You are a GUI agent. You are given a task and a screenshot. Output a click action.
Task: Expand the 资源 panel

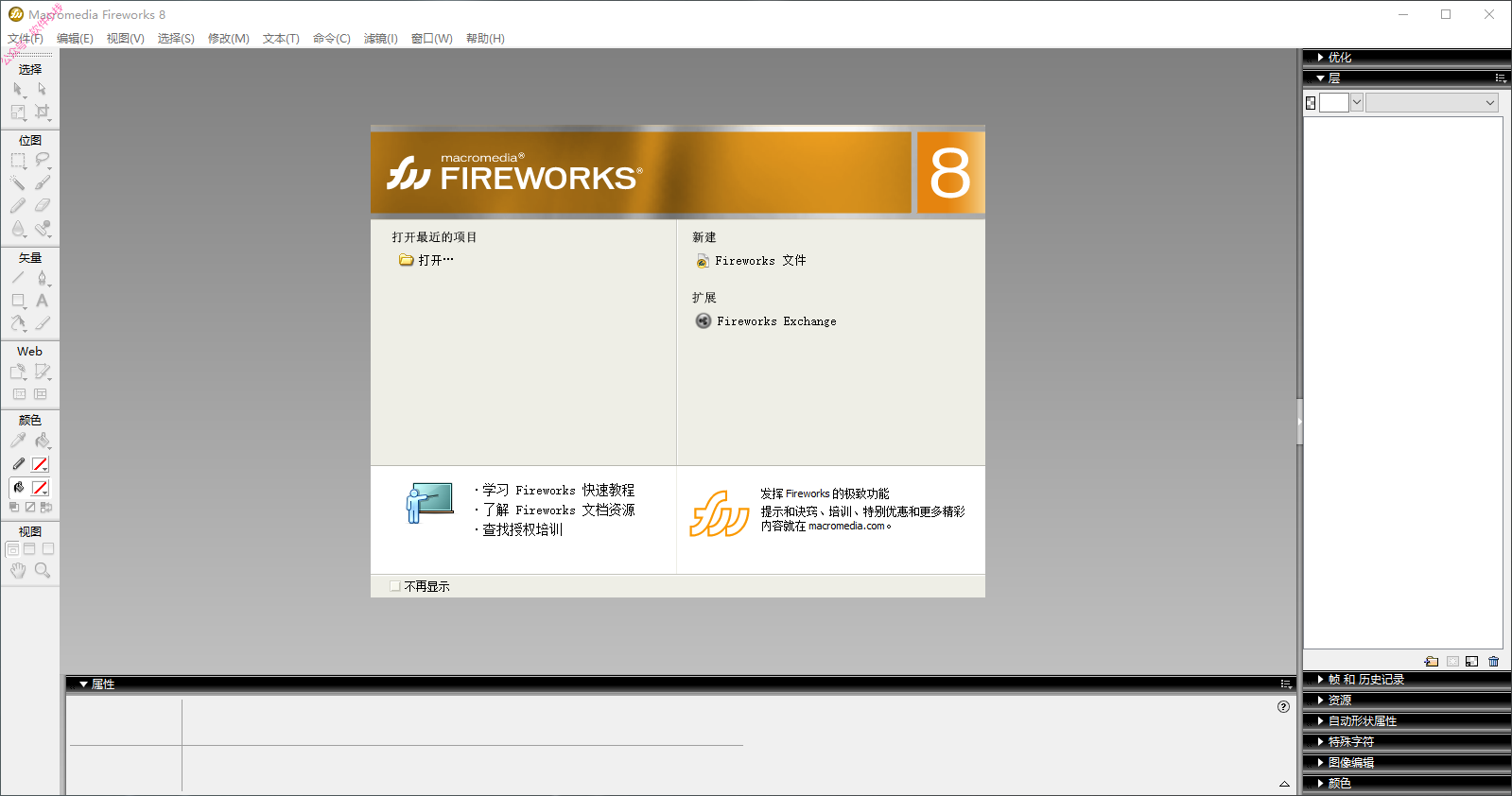pyautogui.click(x=1320, y=701)
